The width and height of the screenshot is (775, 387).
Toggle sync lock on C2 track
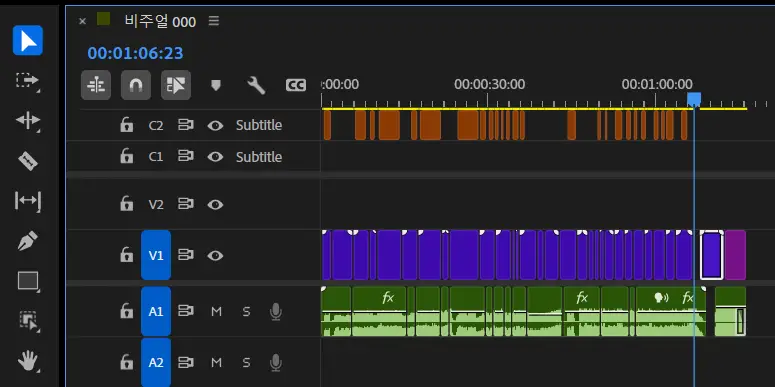[185, 125]
